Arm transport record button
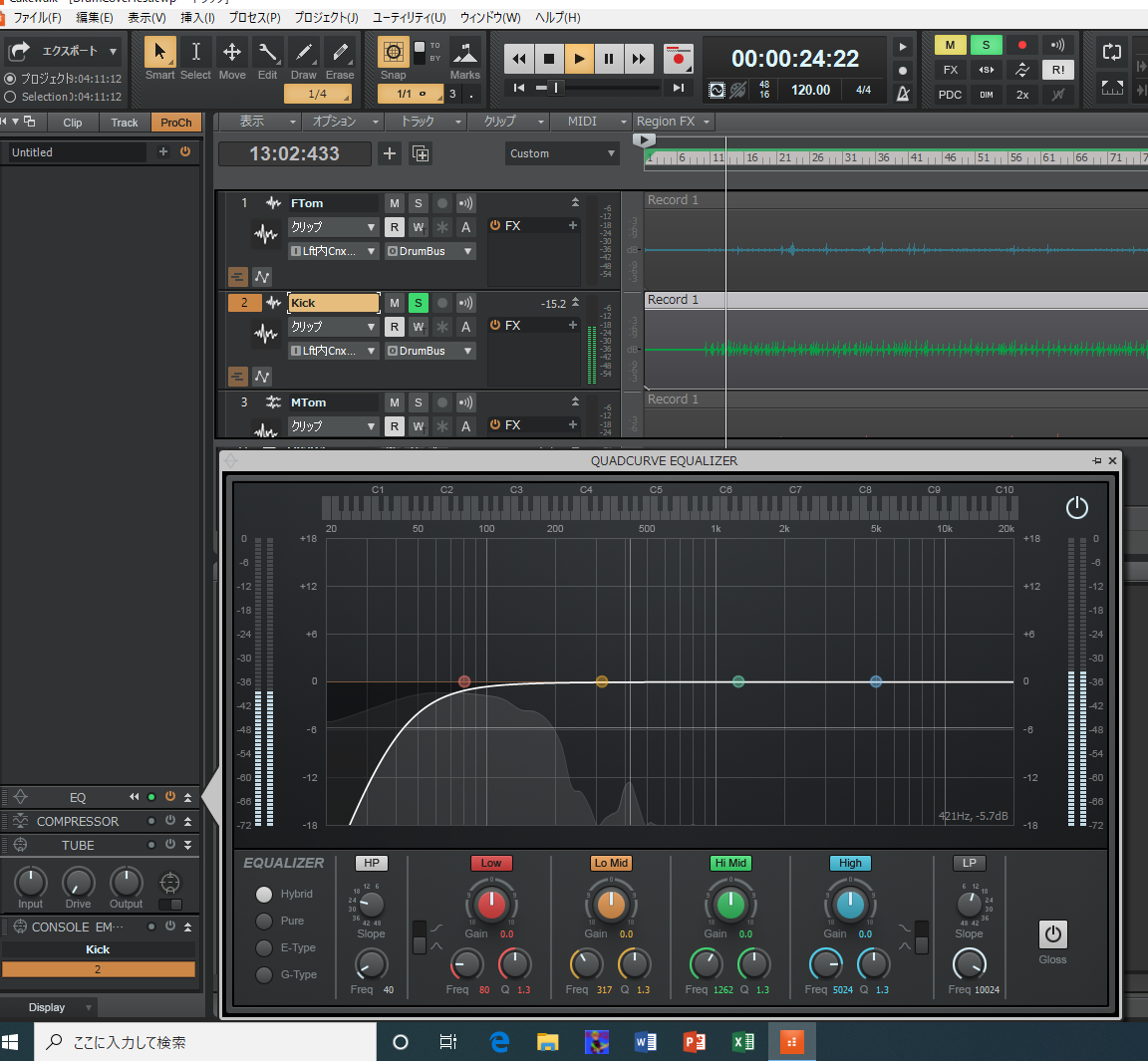The width and height of the screenshot is (1148, 1061). click(679, 59)
